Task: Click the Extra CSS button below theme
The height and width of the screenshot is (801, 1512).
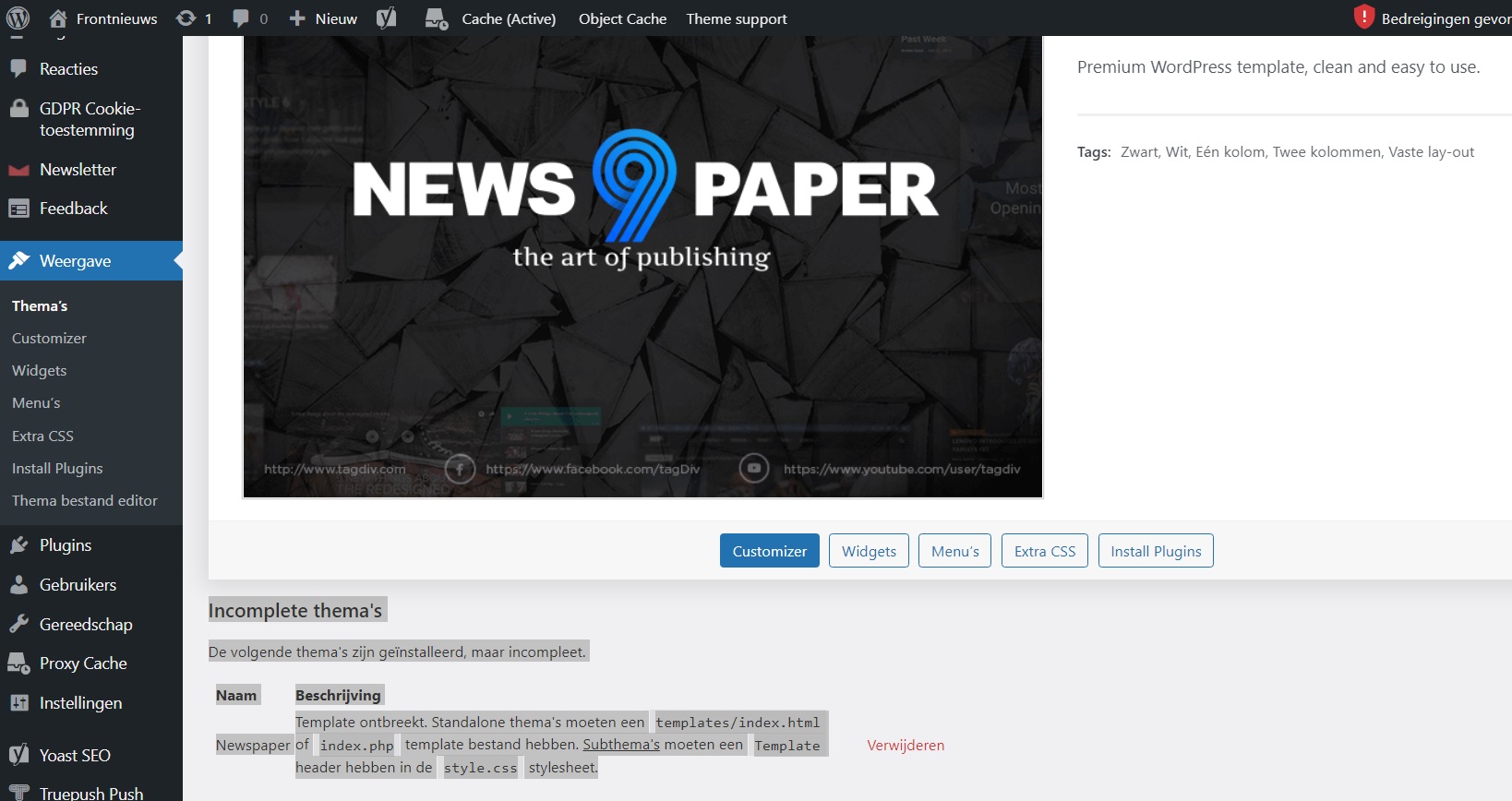Action: (1045, 551)
